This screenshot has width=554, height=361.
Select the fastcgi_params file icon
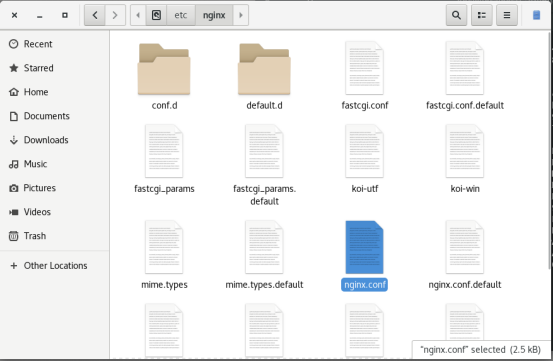click(164, 151)
